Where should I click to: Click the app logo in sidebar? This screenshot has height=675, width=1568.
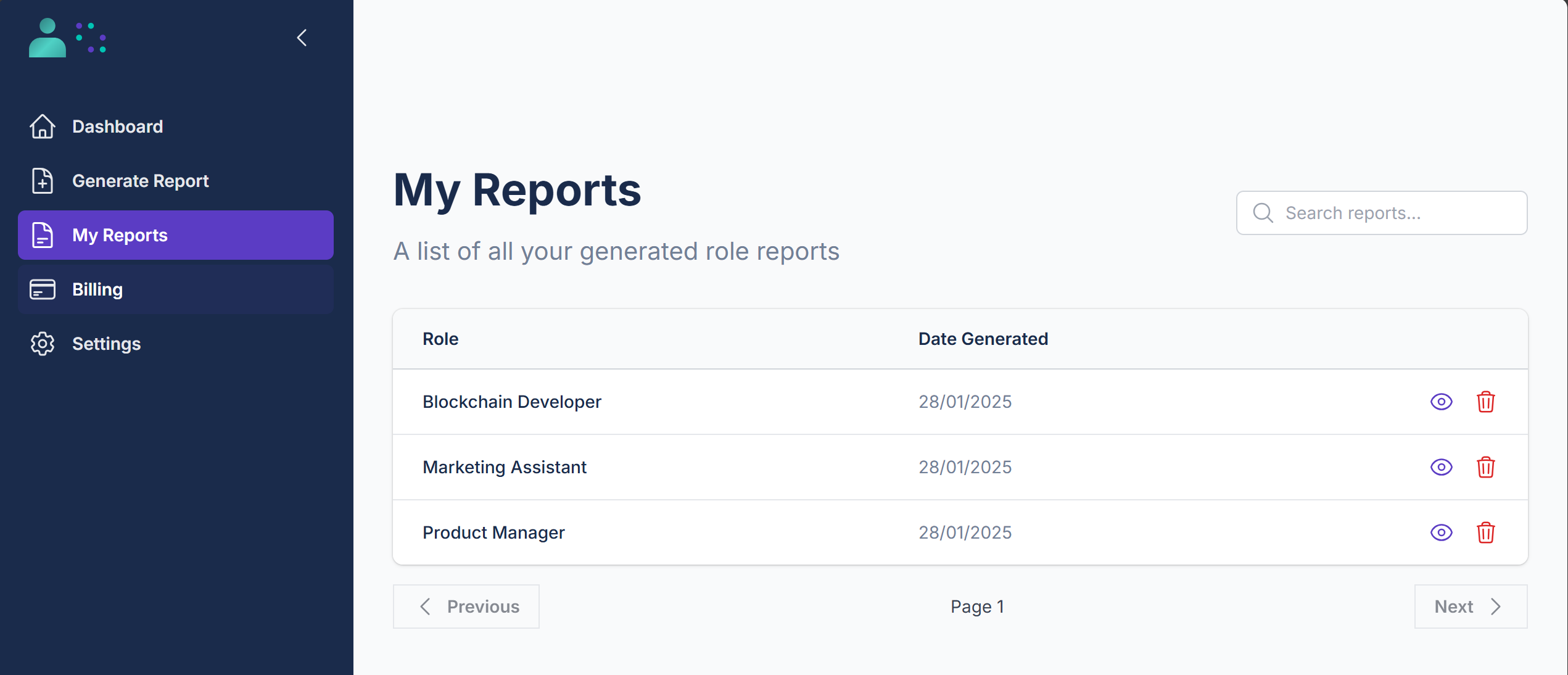pos(67,38)
